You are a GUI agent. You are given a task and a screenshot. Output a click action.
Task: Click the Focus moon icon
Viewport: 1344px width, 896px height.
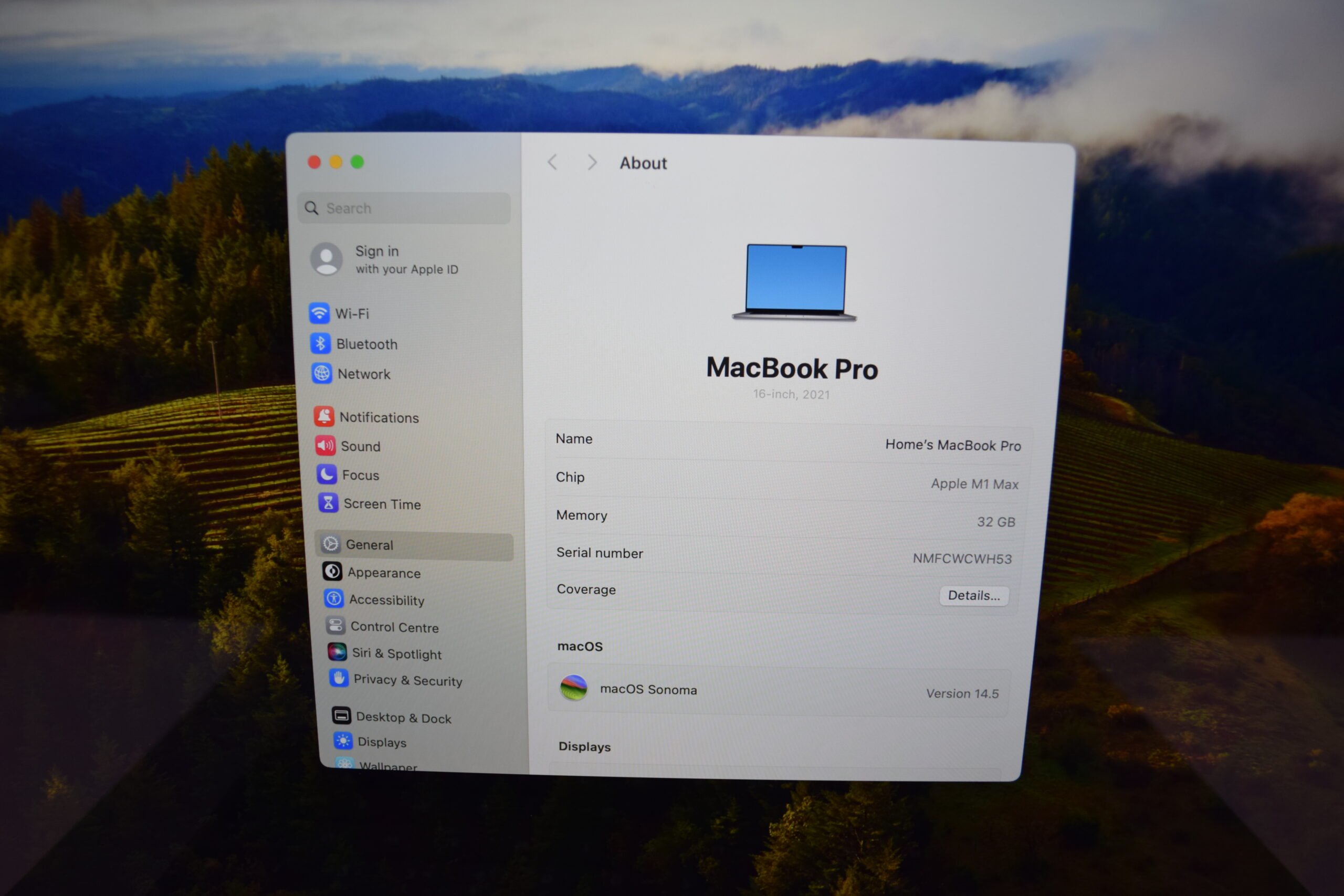[x=326, y=473]
